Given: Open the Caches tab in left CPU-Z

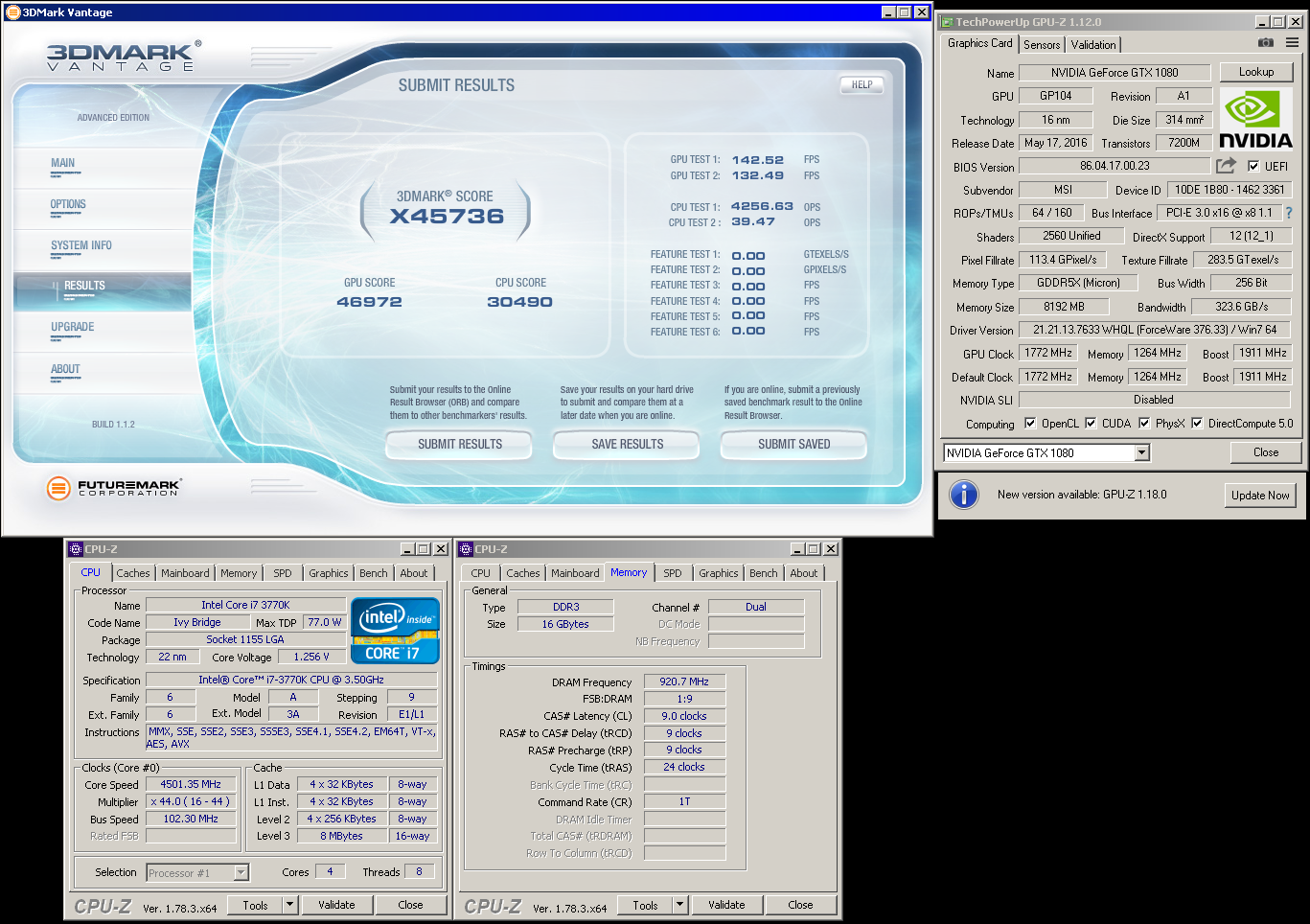Looking at the screenshot, I should click(133, 573).
